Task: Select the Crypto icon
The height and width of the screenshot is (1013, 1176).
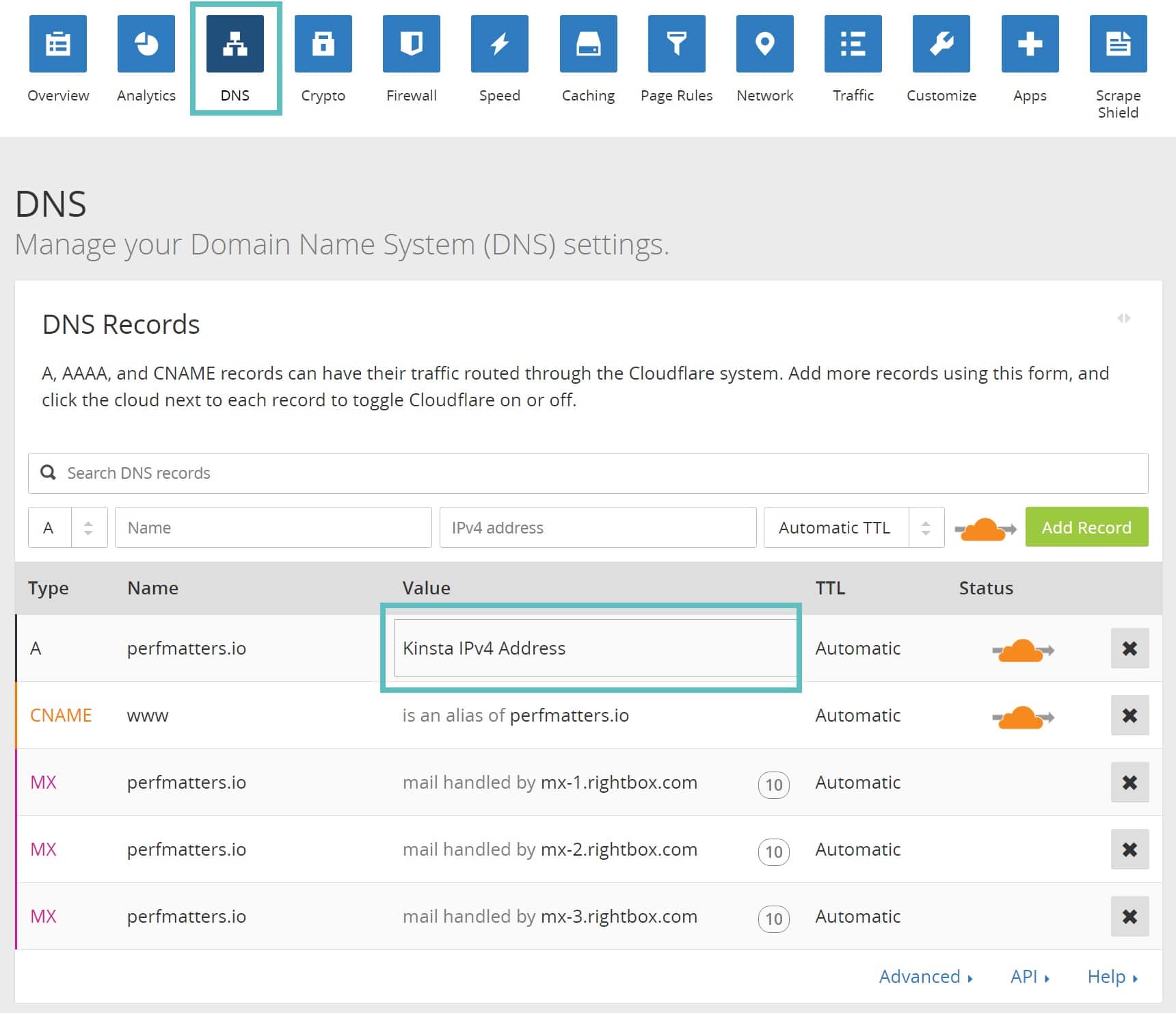Action: (323, 45)
